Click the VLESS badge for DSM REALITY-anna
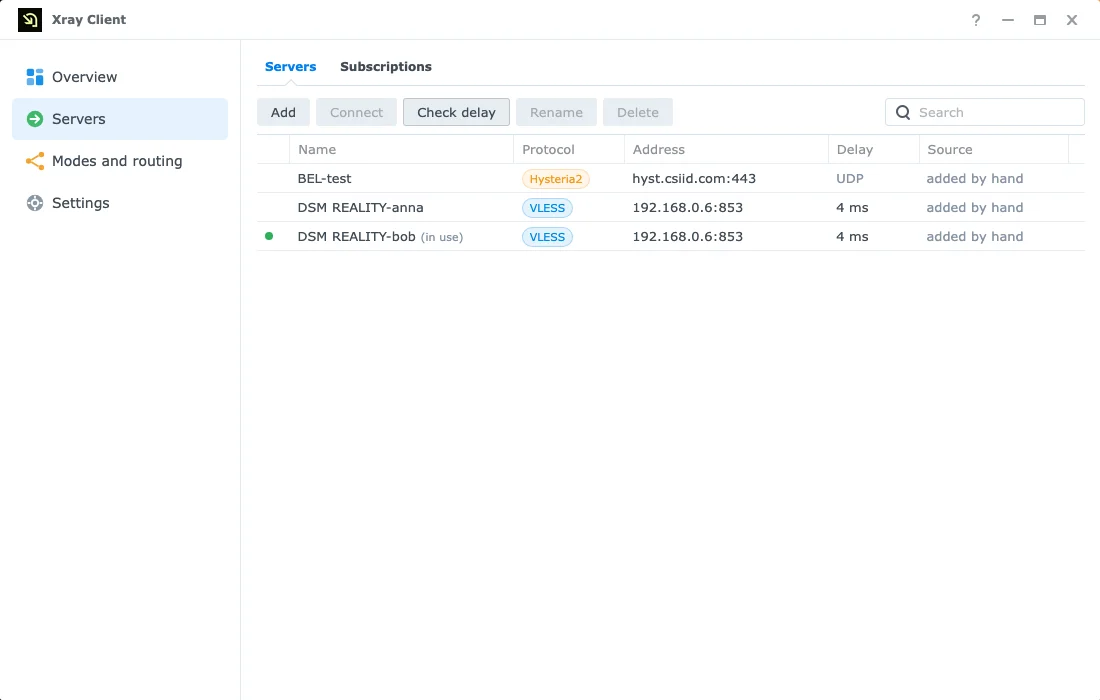The image size is (1100, 700). pos(547,208)
